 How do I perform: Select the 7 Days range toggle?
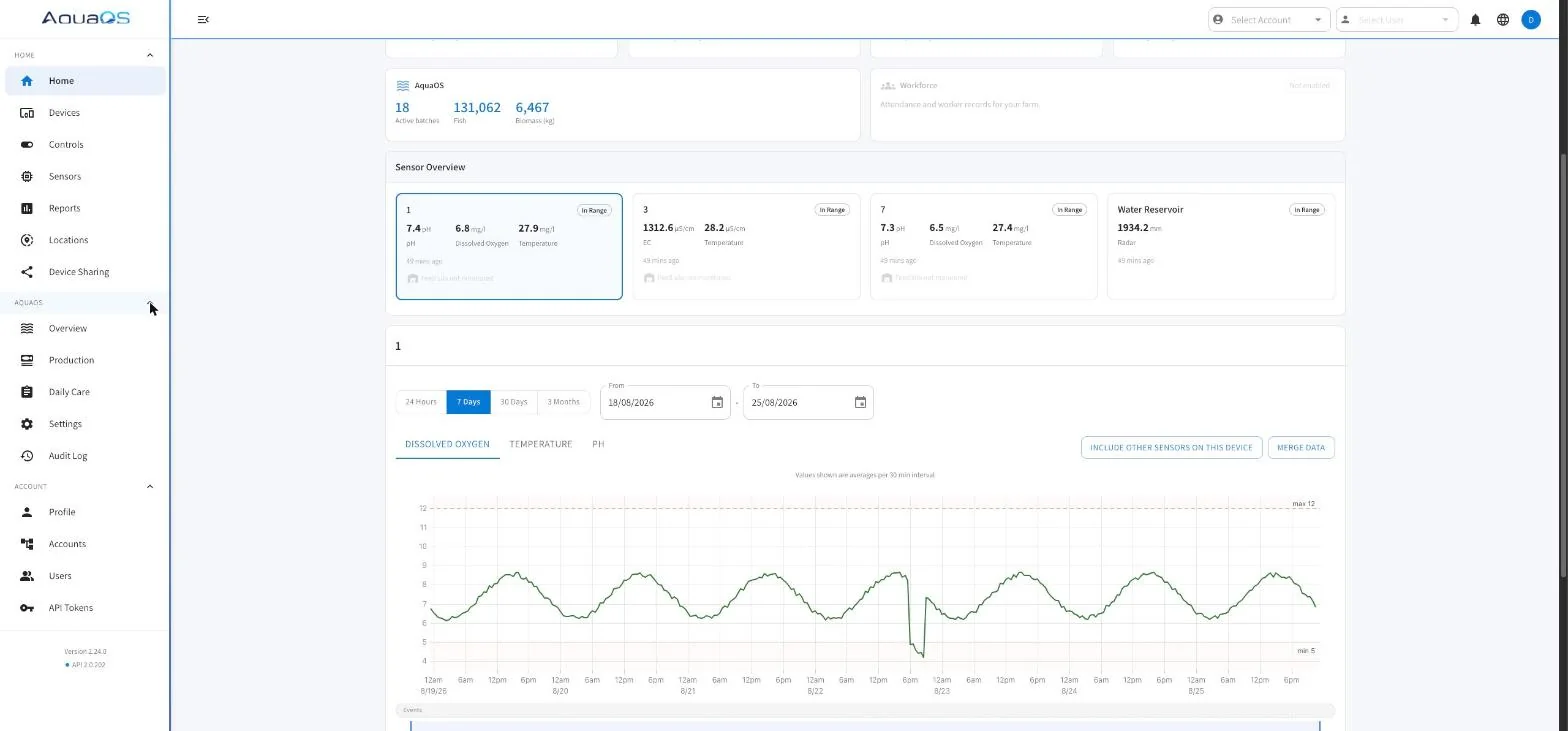[468, 402]
